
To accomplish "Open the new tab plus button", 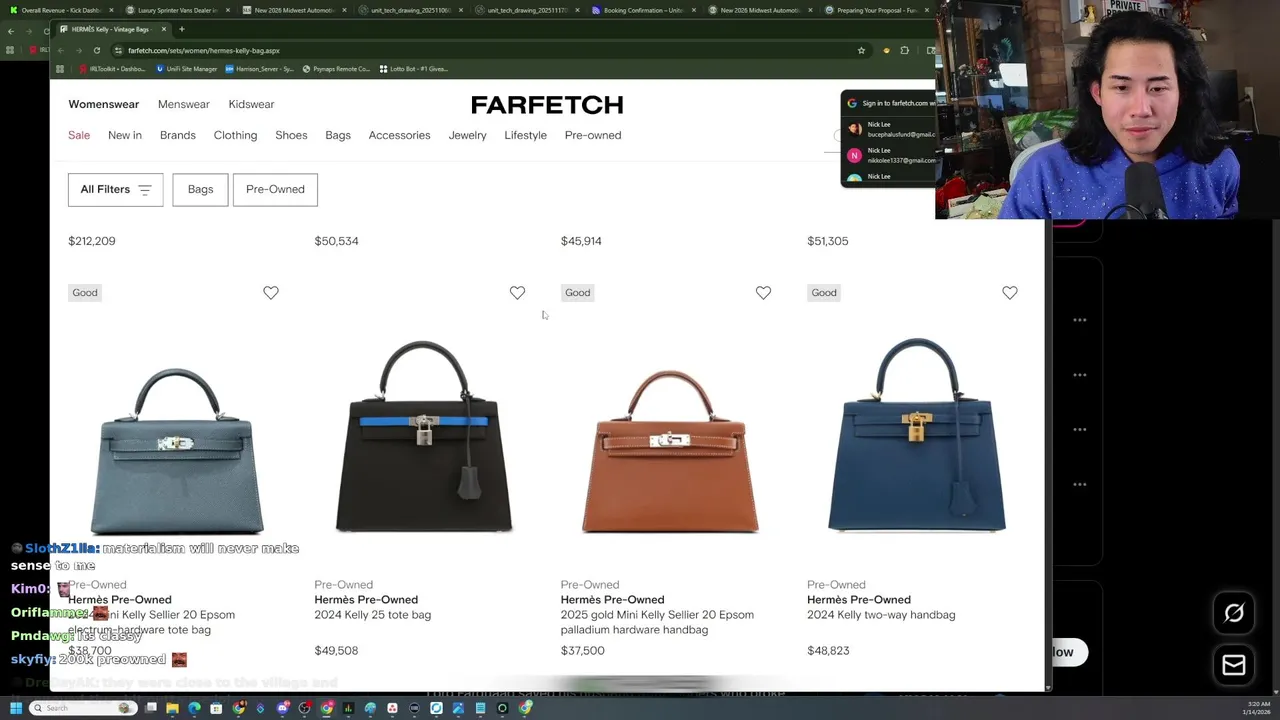I will pyautogui.click(x=182, y=29).
